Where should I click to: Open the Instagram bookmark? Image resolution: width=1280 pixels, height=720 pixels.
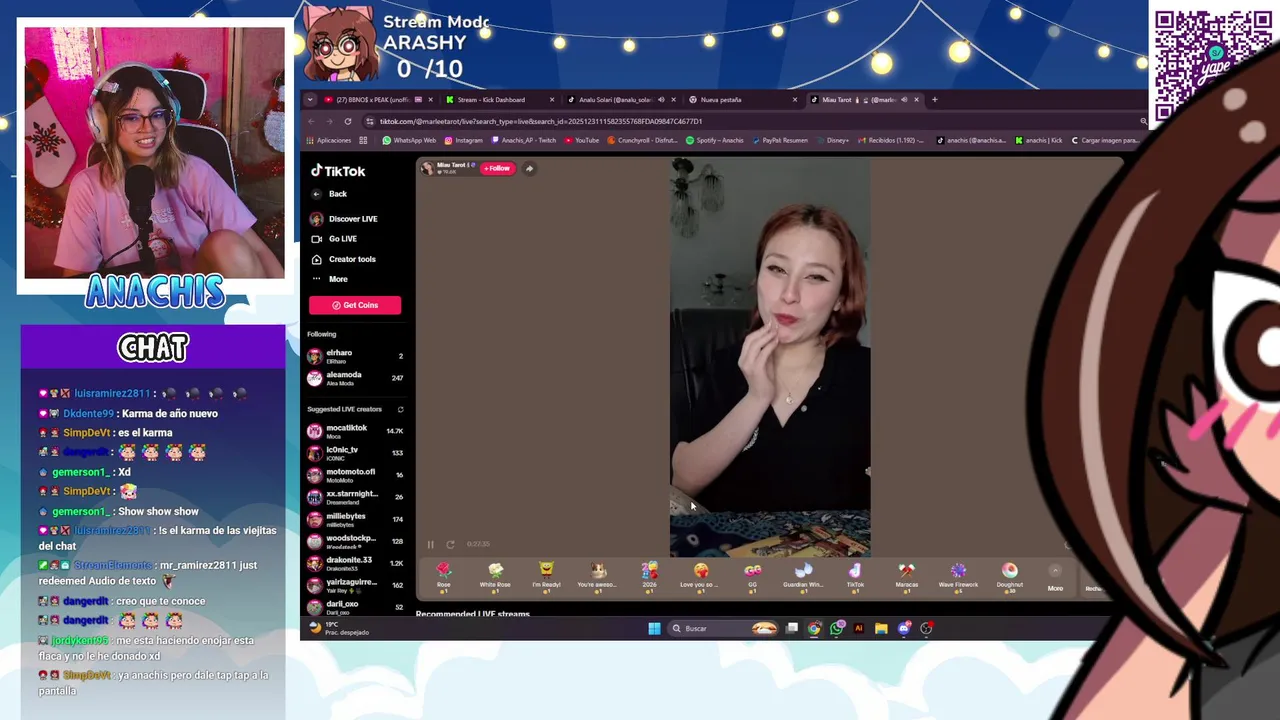(463, 140)
